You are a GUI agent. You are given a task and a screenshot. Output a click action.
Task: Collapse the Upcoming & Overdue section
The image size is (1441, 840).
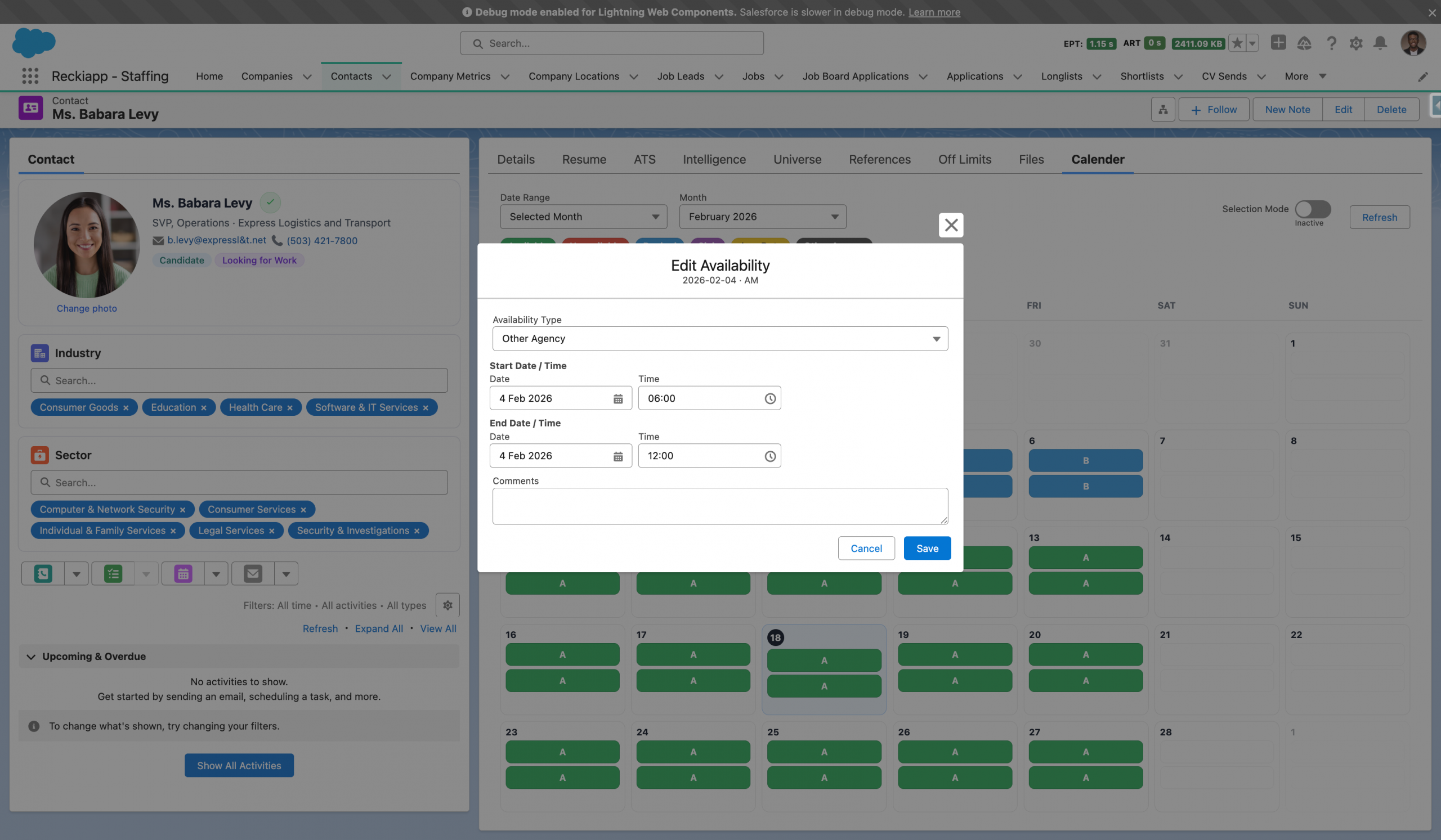(31, 657)
